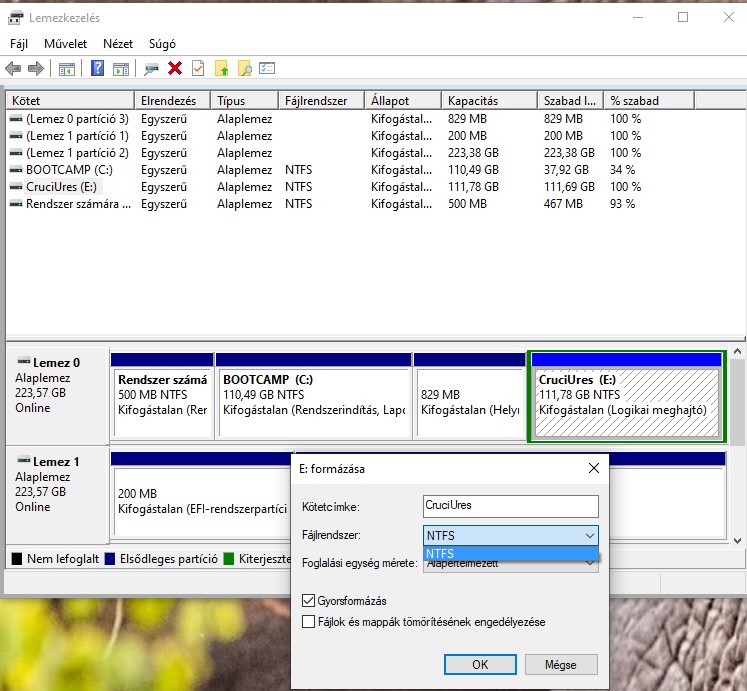Image resolution: width=747 pixels, height=691 pixels.
Task: Click the 34 % free cell
Action: tap(622, 170)
